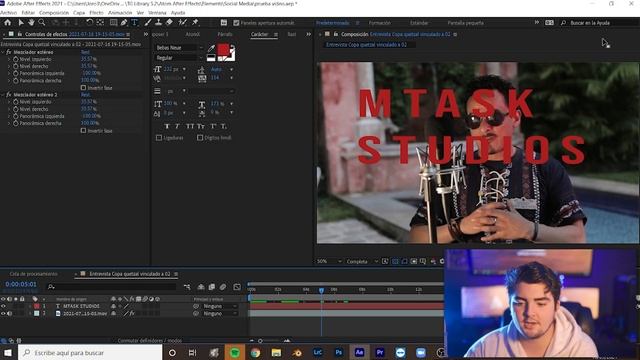Click the composition mini-flowchart icon in timeline
The width and height of the screenshot is (640, 360).
(x=187, y=287)
